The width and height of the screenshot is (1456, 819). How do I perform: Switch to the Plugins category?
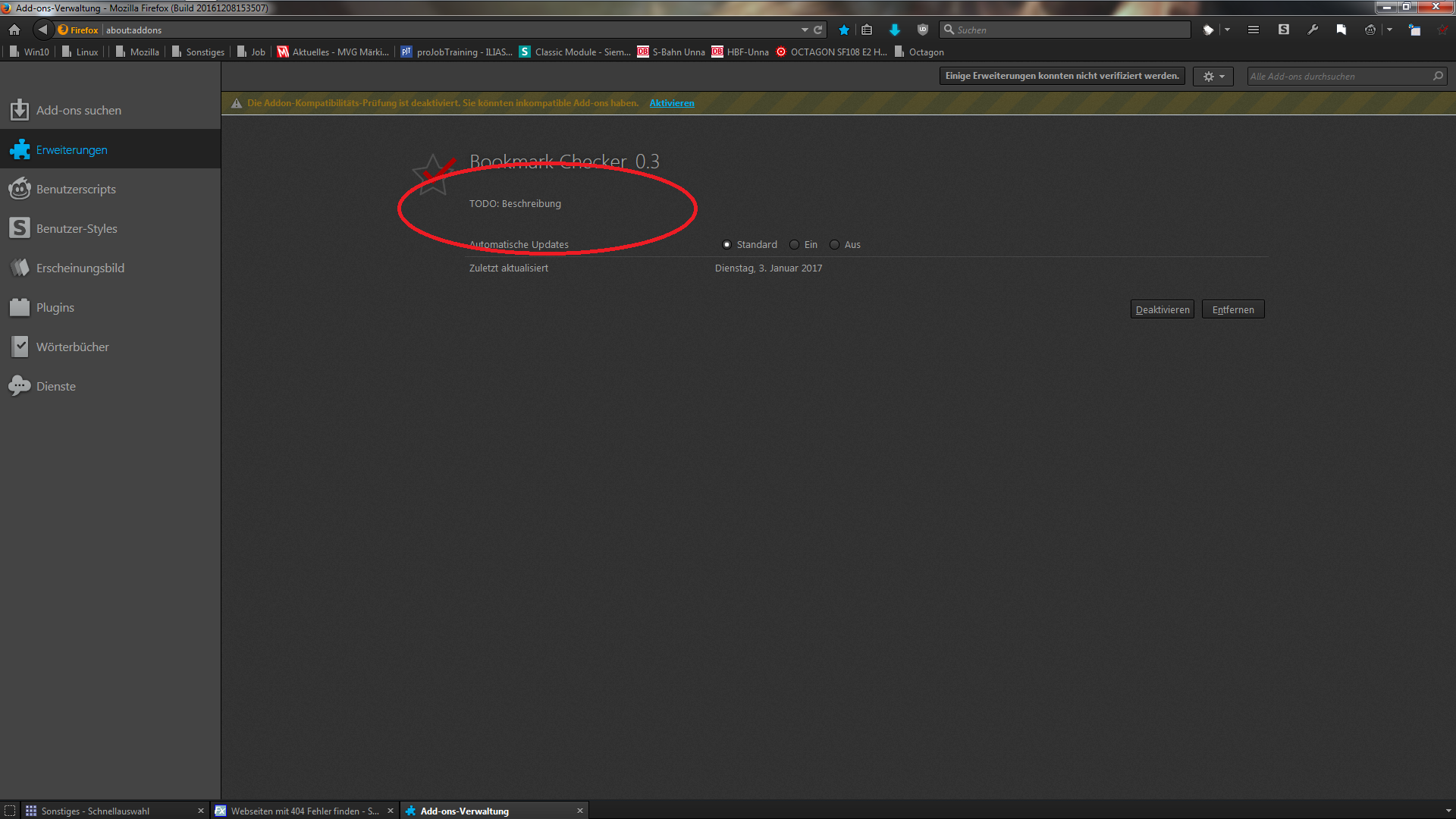pos(55,308)
